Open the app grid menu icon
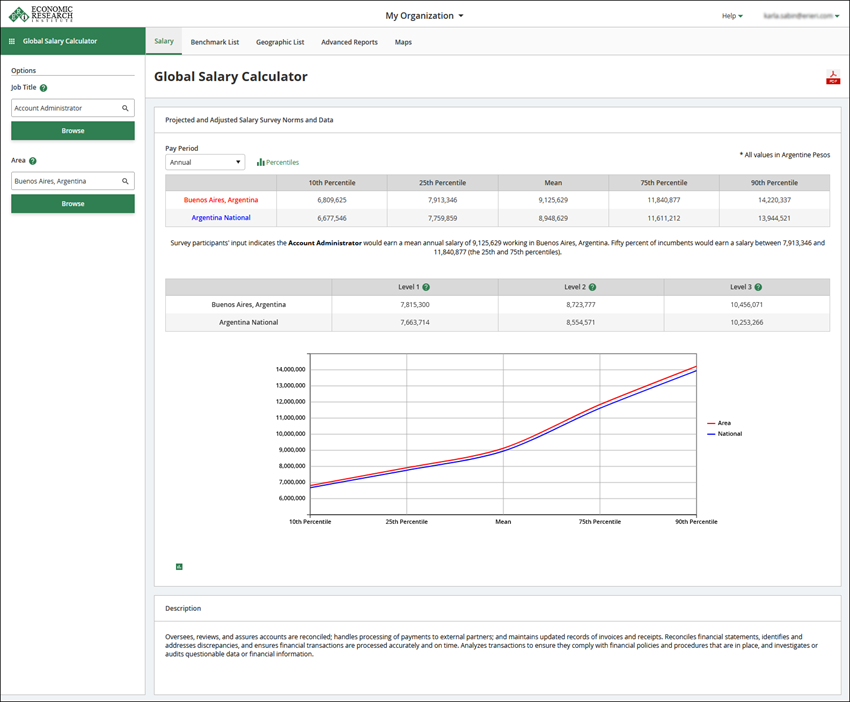The height and width of the screenshot is (702, 850). coord(12,42)
